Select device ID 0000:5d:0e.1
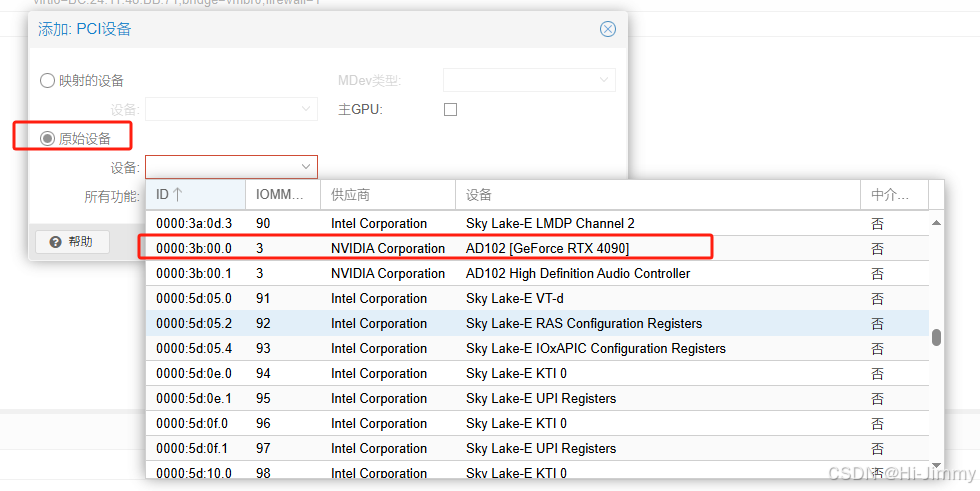The width and height of the screenshot is (980, 491). [x=538, y=399]
